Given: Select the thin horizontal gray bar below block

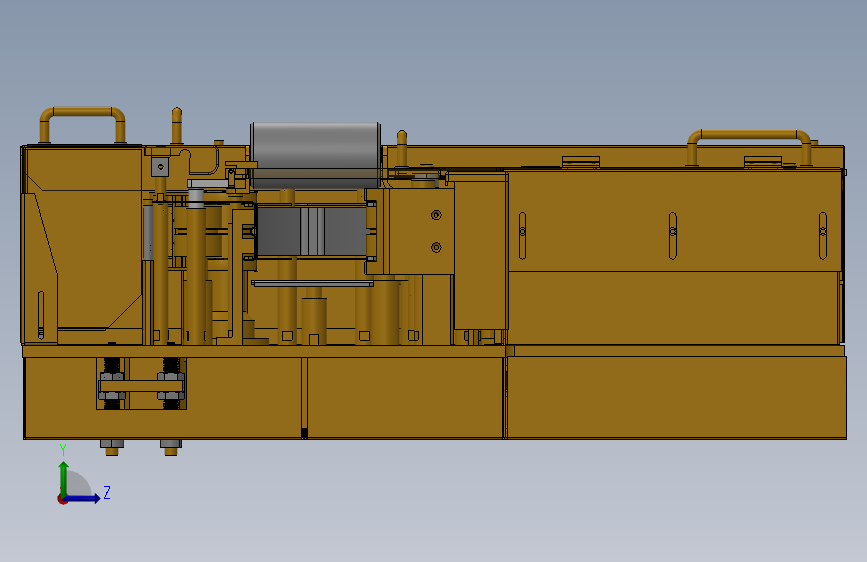Looking at the screenshot, I should [313, 283].
